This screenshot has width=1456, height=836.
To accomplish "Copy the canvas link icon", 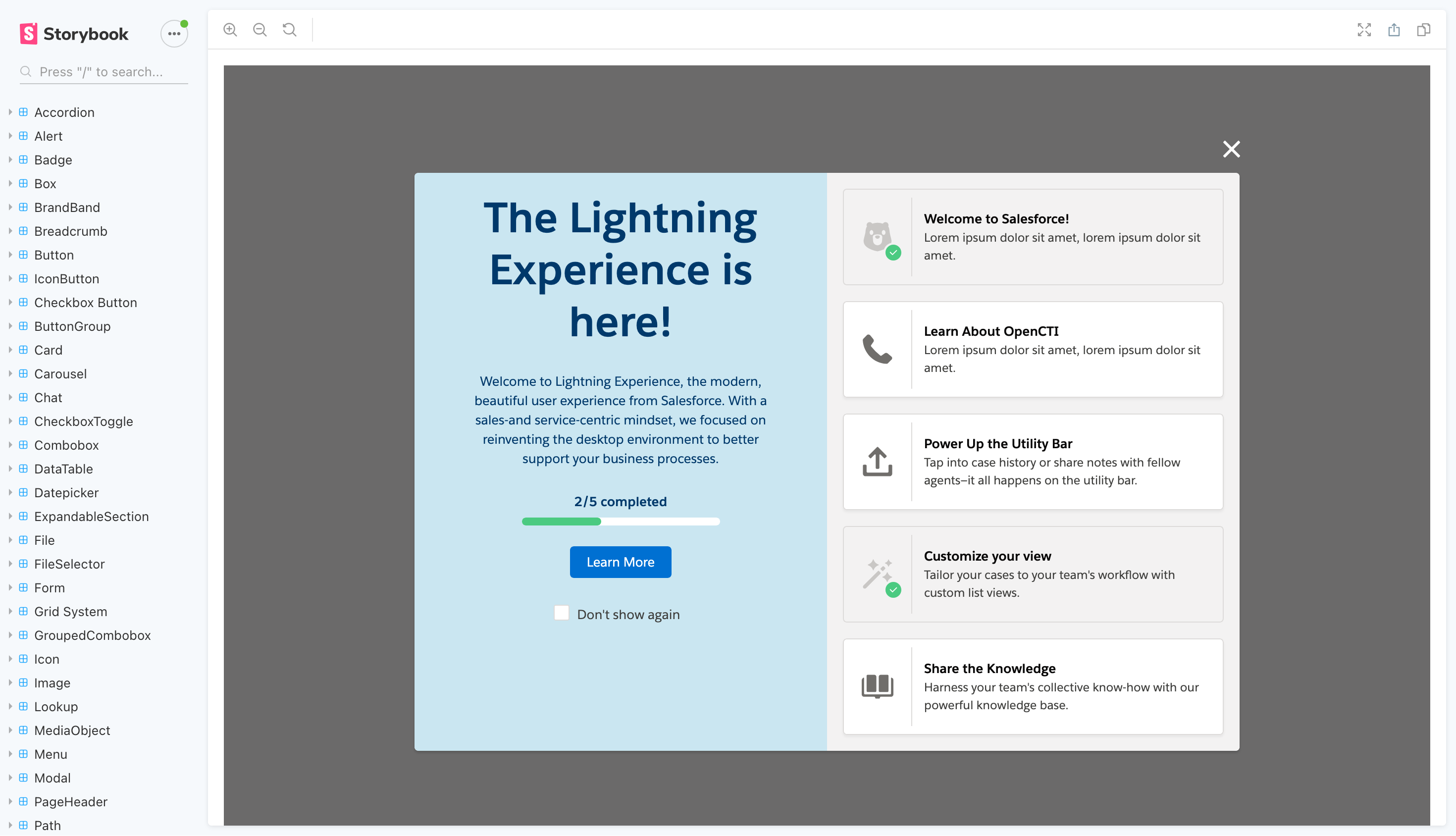I will (x=1424, y=30).
